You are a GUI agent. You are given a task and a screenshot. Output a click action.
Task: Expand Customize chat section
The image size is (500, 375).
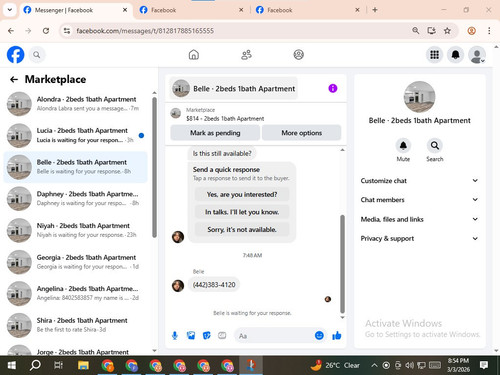[419, 181]
